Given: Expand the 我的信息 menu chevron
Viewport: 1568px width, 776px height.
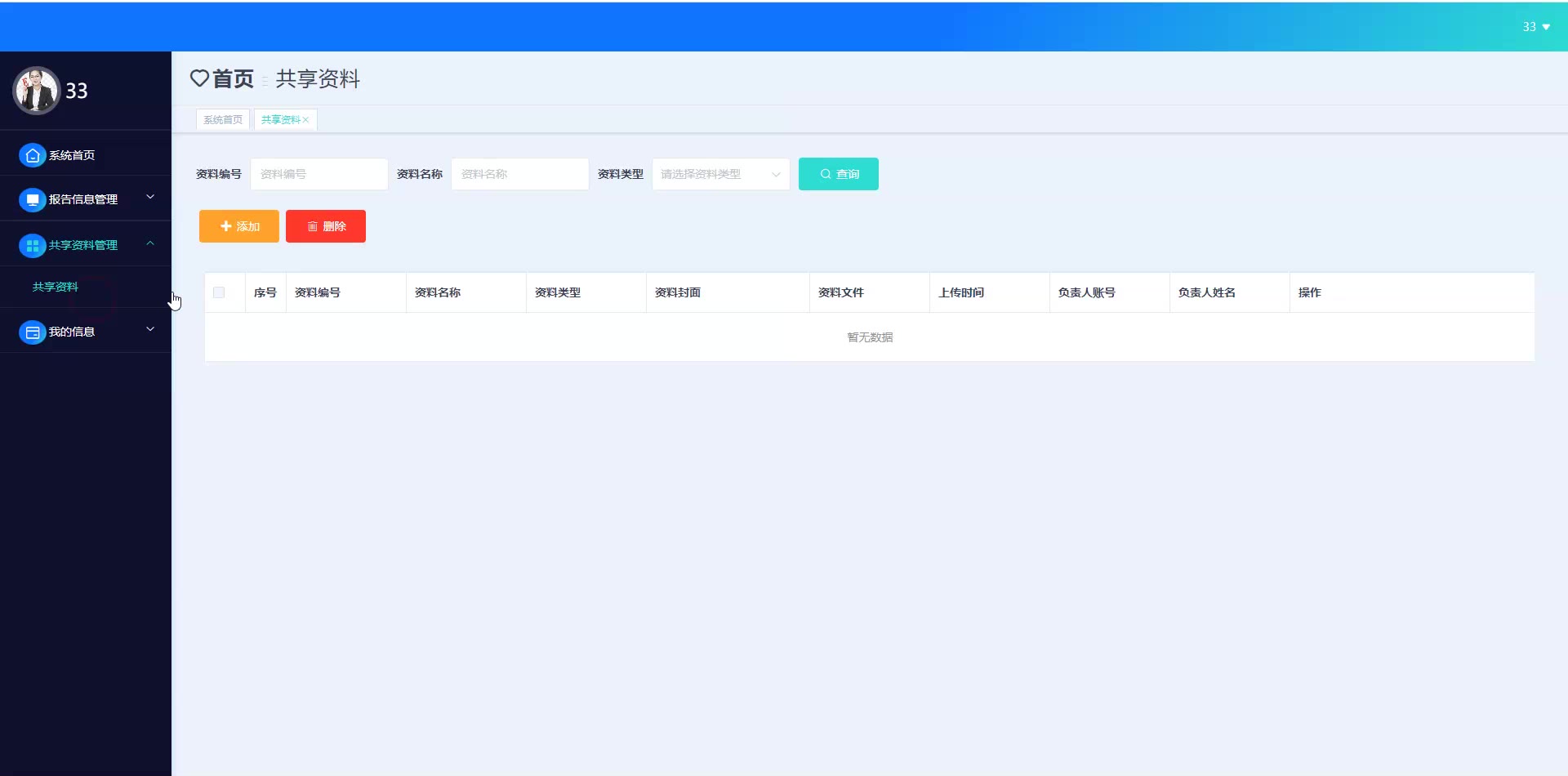Looking at the screenshot, I should click(150, 329).
